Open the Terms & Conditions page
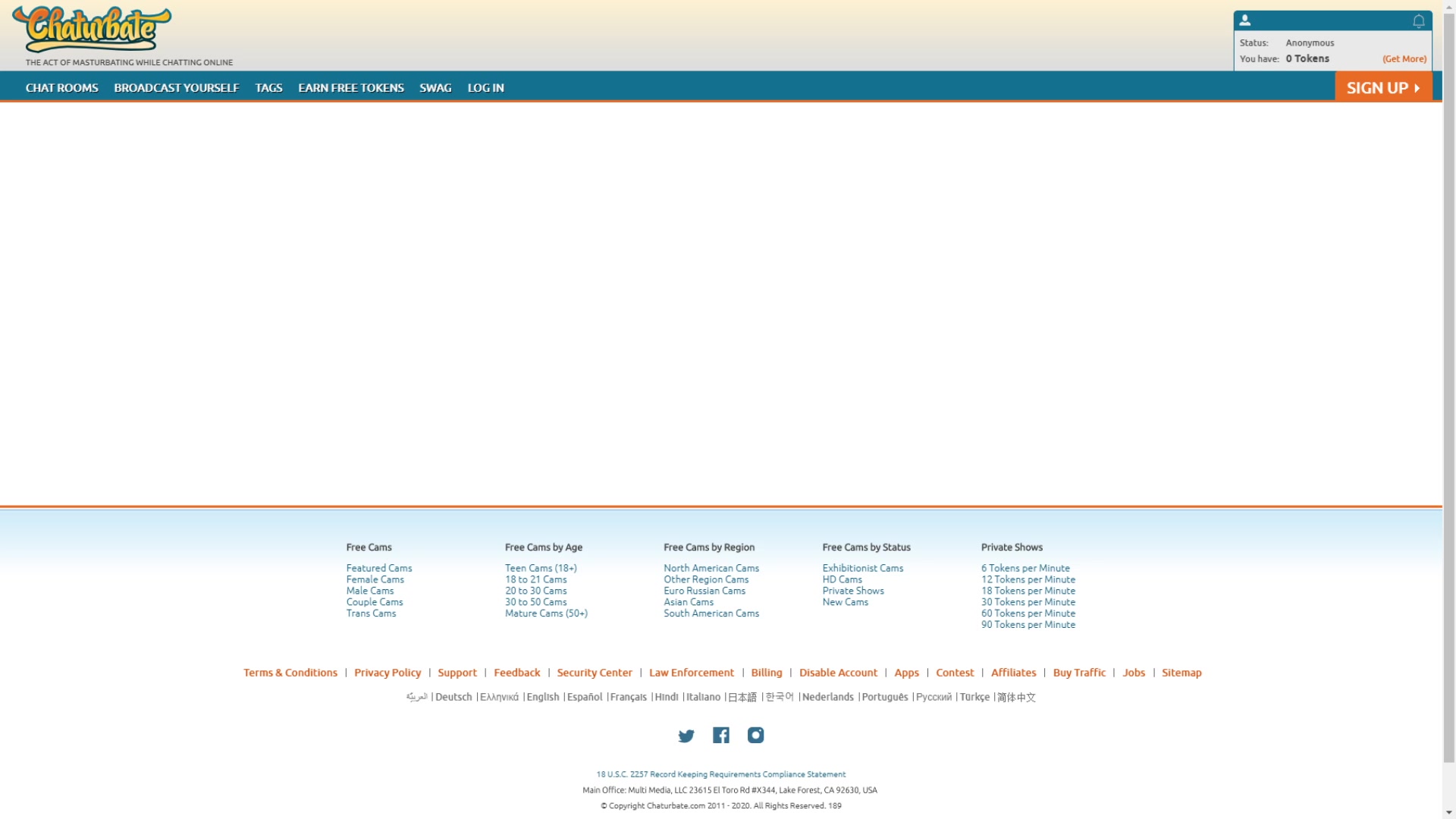Viewport: 1456px width, 819px height. pos(290,672)
